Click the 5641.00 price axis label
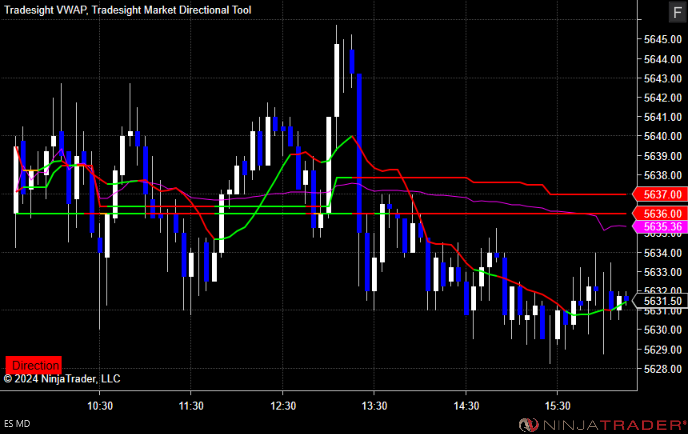 click(x=663, y=117)
